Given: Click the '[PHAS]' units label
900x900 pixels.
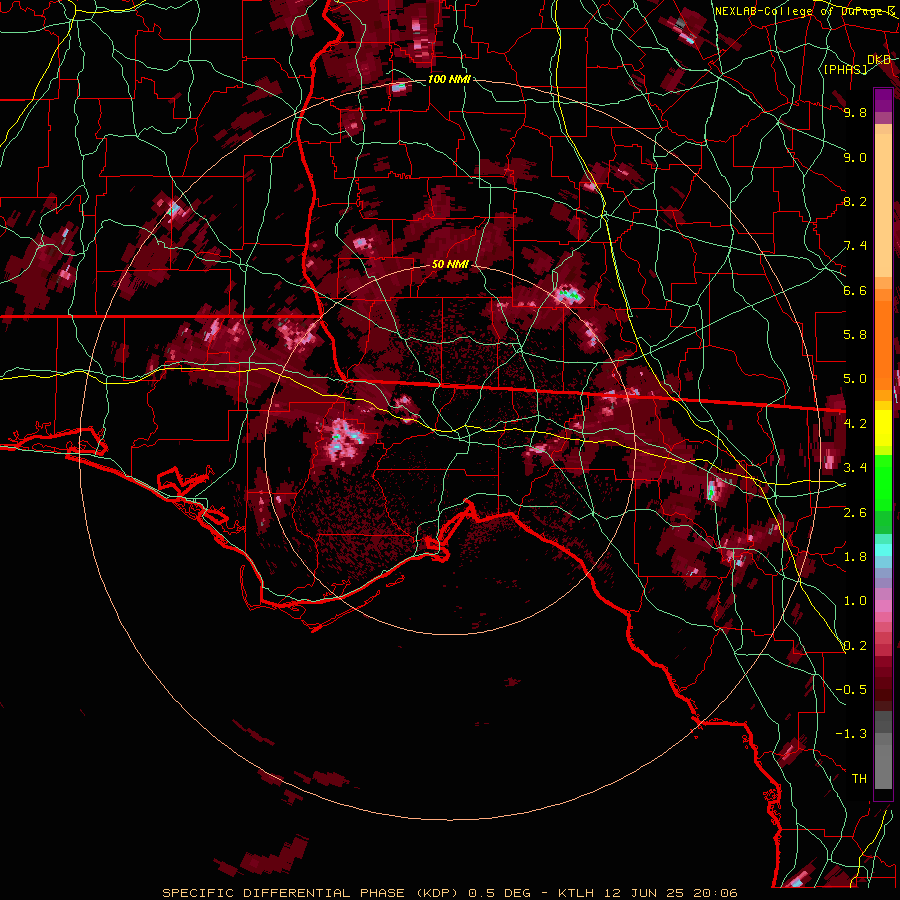Looking at the screenshot, I should pyautogui.click(x=846, y=69).
